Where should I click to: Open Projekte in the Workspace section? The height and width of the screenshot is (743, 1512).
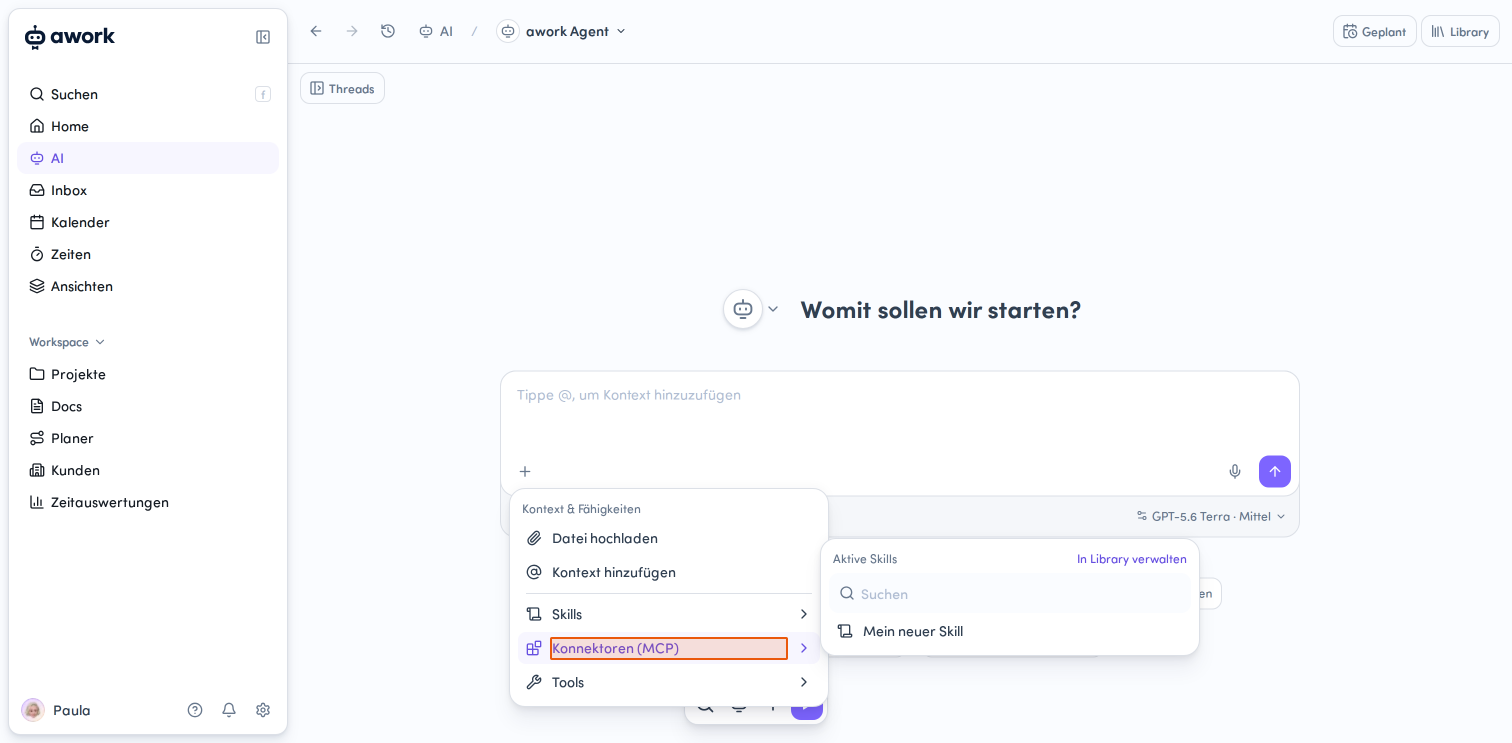pos(148,374)
